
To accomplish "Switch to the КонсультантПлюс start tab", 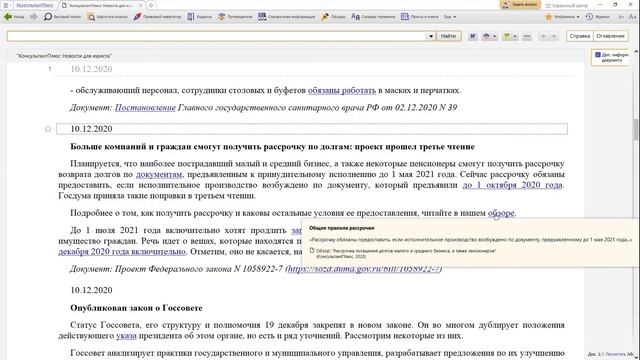I will pos(35,5).
